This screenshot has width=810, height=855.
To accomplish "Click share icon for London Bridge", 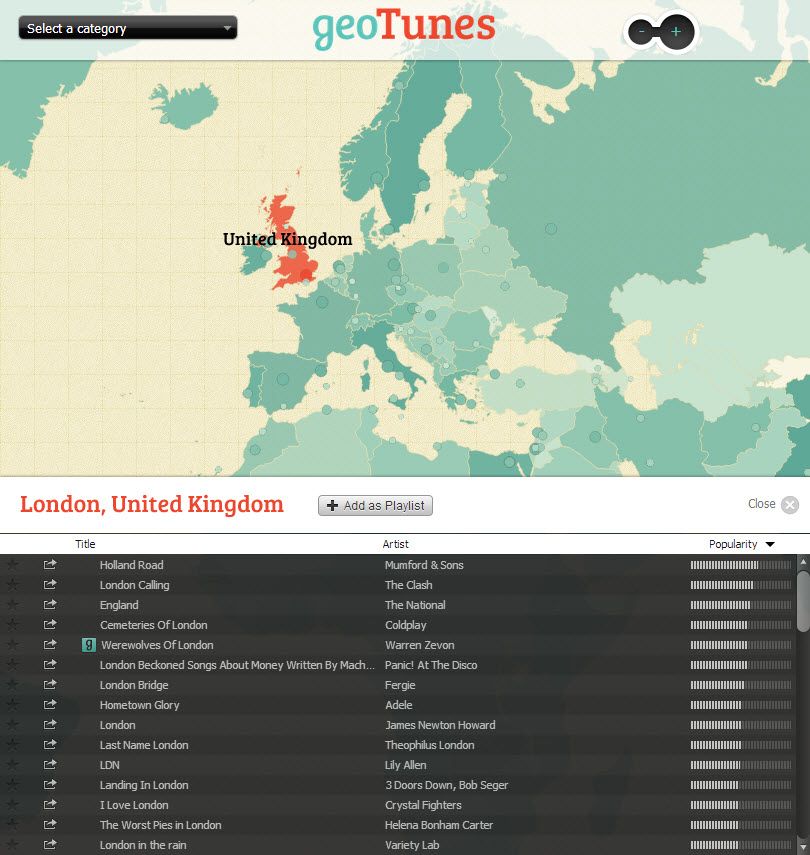I will pyautogui.click(x=50, y=685).
